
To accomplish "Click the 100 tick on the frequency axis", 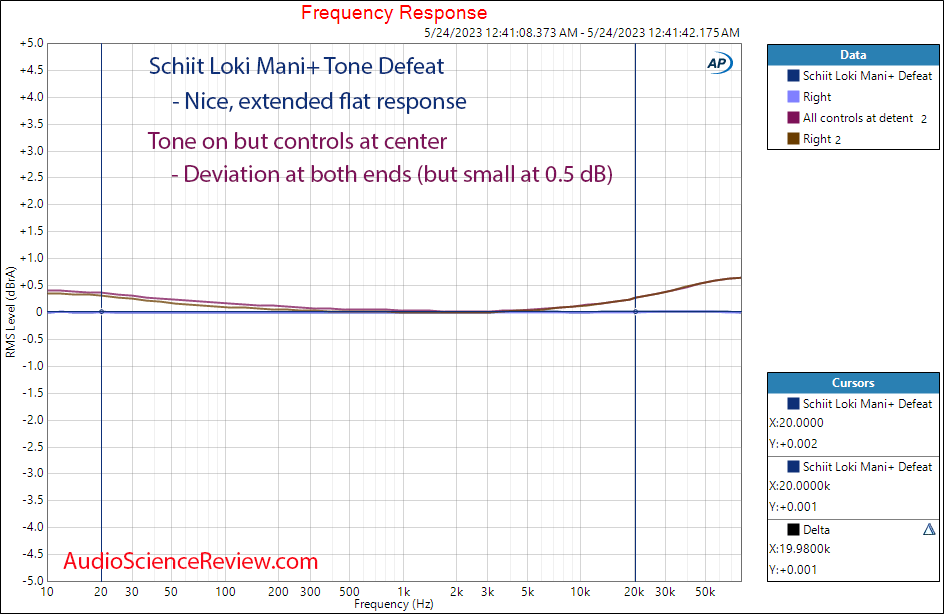I will (225, 592).
